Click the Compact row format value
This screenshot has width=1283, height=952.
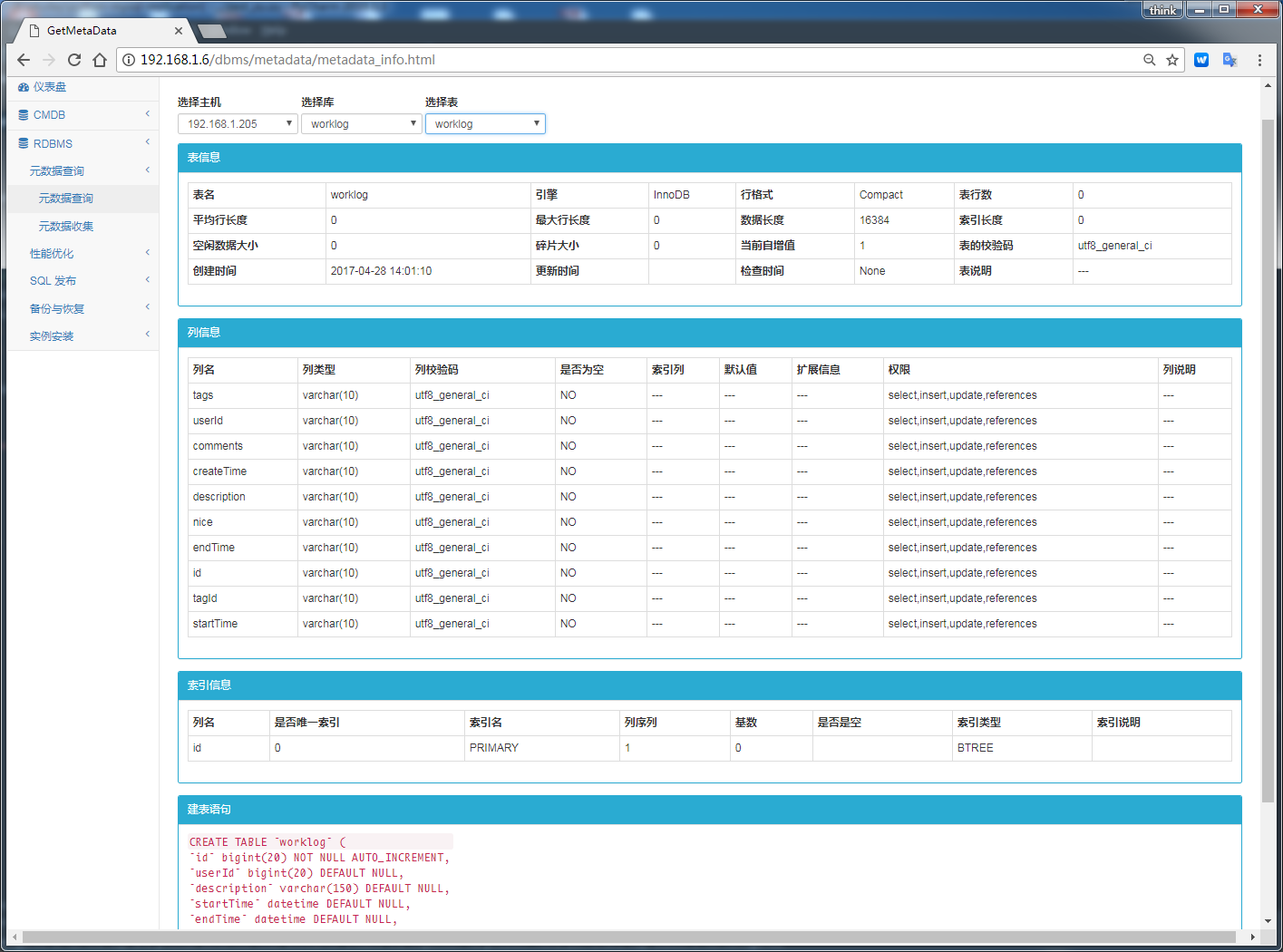pyautogui.click(x=881, y=195)
